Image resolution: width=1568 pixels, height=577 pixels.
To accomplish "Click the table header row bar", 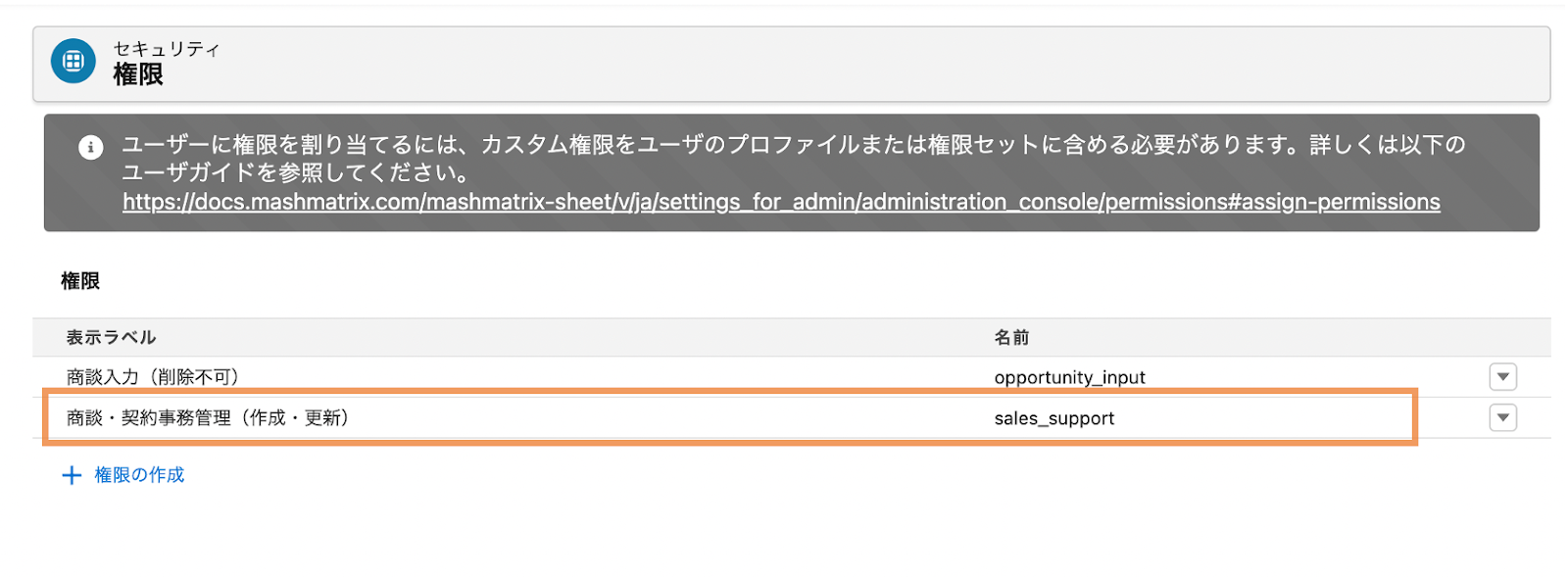I will [792, 338].
